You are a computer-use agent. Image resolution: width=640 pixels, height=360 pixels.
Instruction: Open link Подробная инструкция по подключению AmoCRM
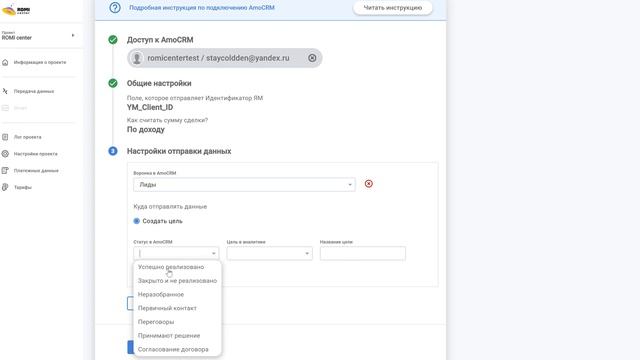click(x=202, y=7)
